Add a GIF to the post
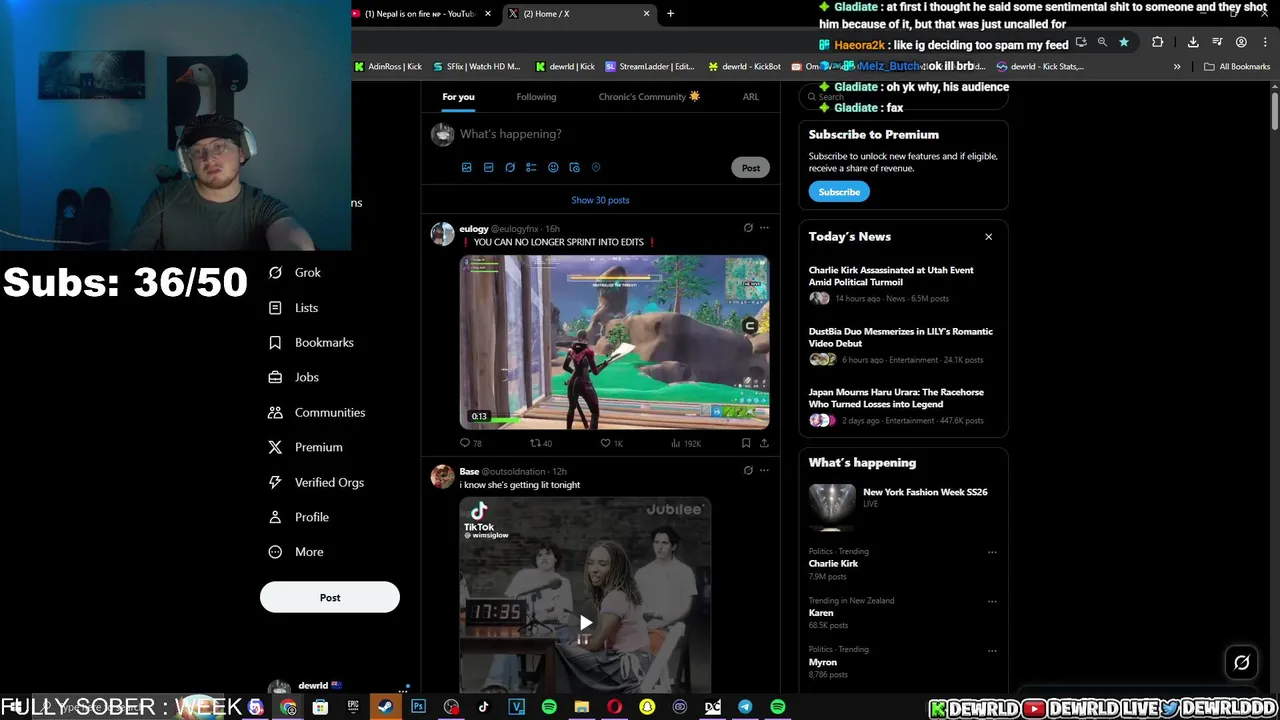The width and height of the screenshot is (1280, 720). [488, 168]
